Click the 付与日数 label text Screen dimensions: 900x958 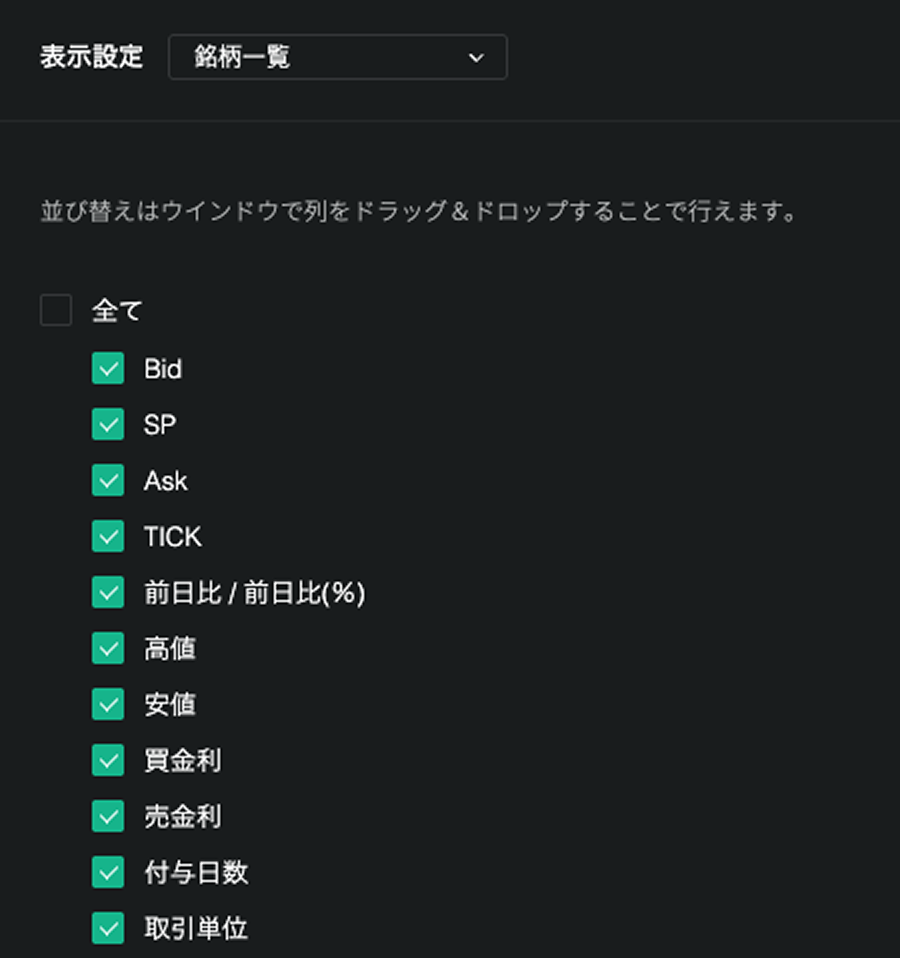196,873
